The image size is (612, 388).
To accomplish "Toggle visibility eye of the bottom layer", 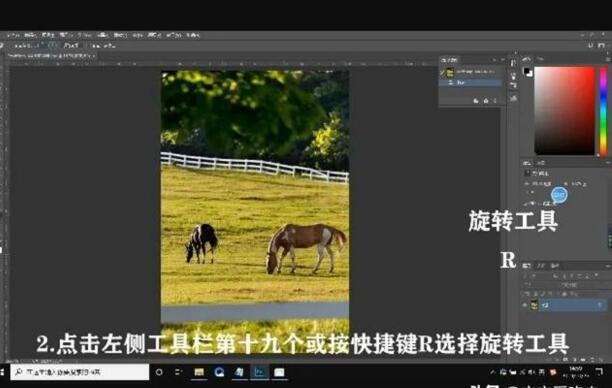I will click(x=525, y=305).
